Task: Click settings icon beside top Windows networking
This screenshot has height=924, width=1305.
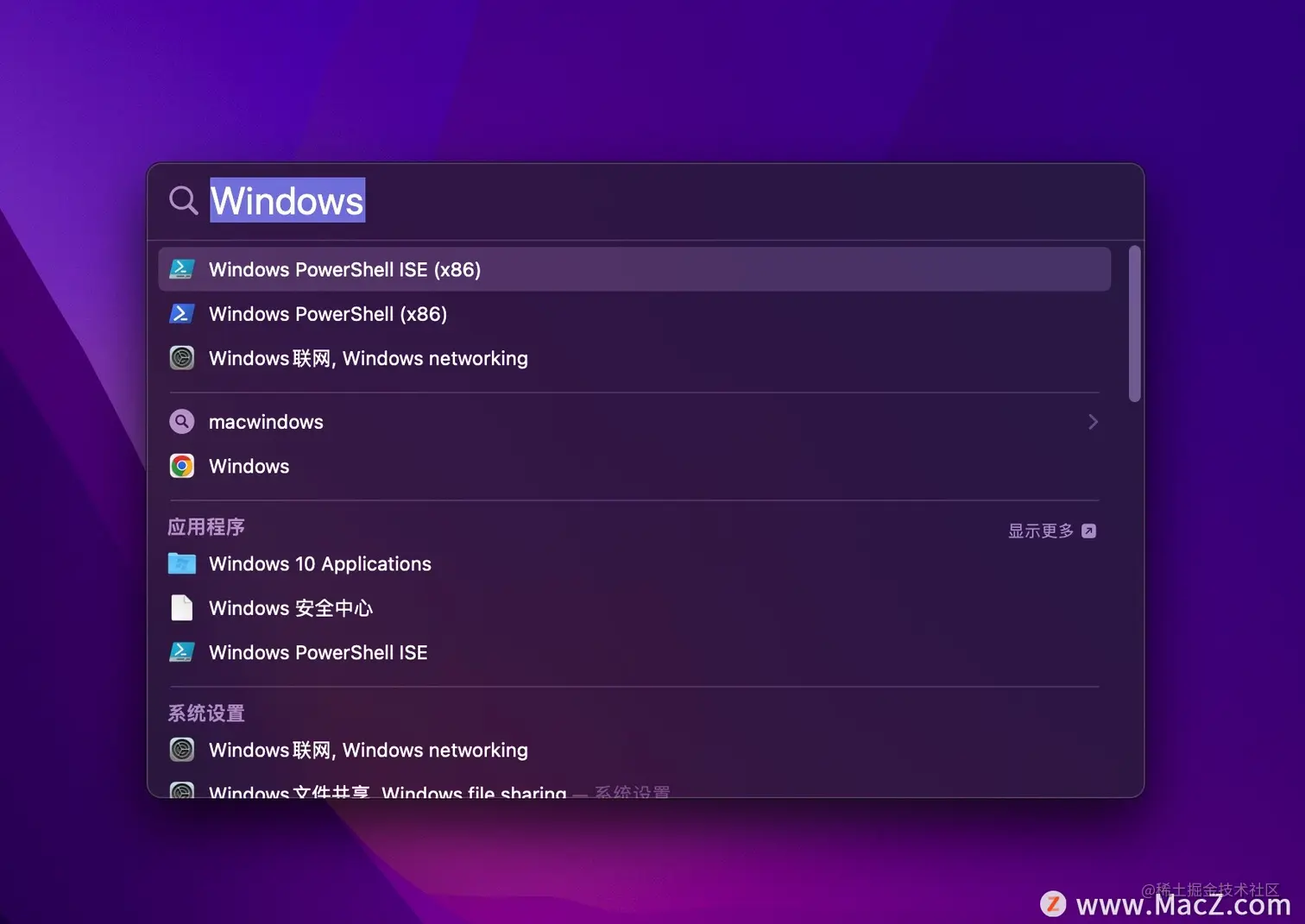Action: coord(181,358)
